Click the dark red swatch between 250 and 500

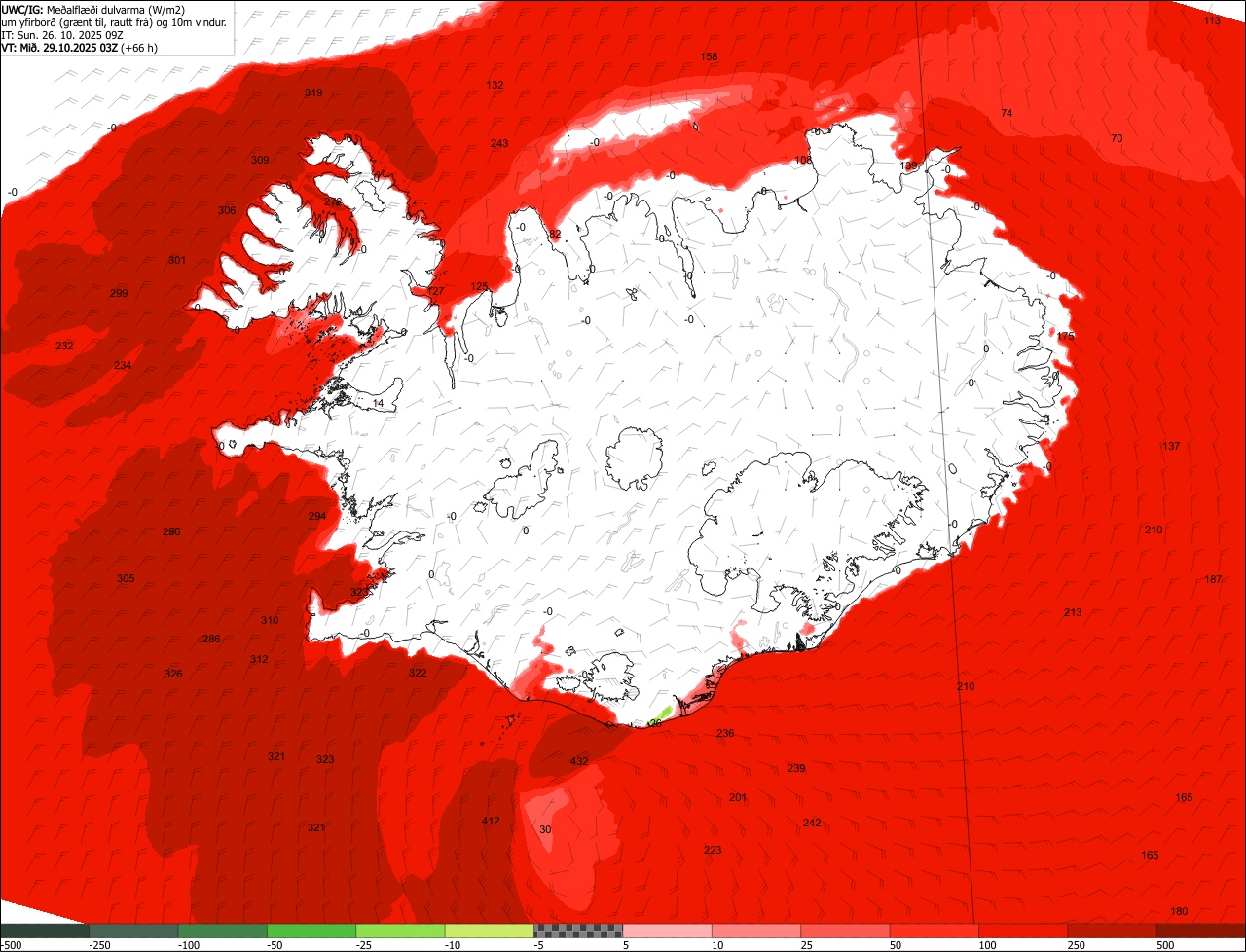click(x=1113, y=931)
